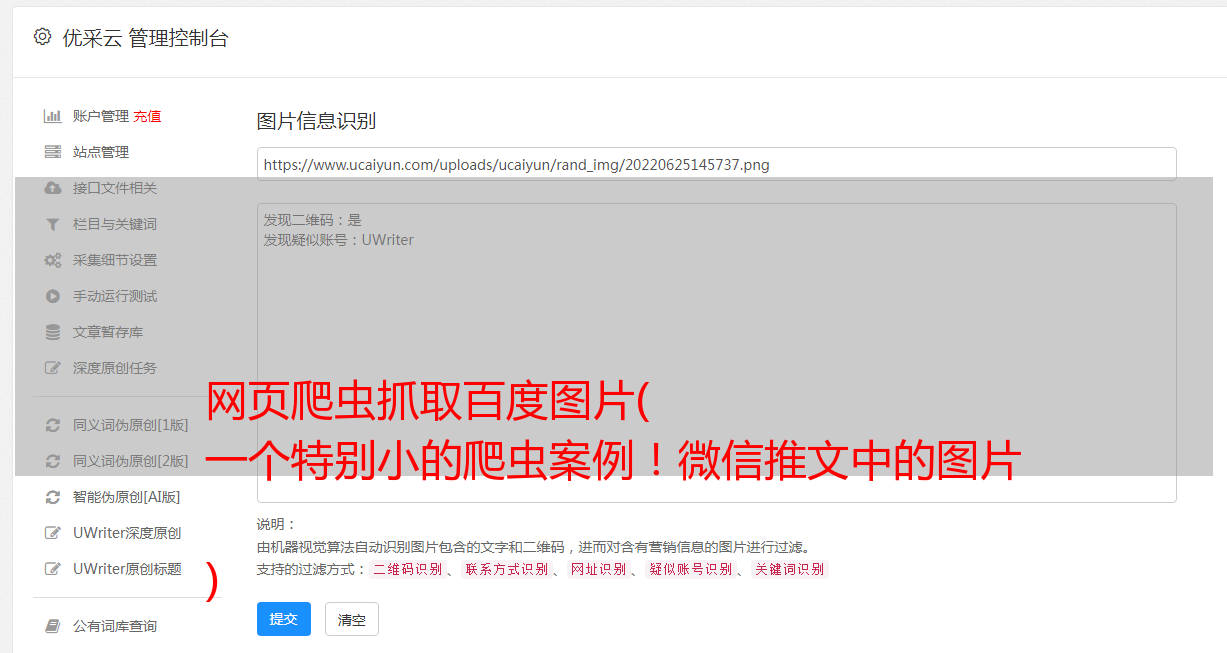Viewport: 1227px width, 653px height.
Task: Click the 联系方式识别 tag
Action: [506, 569]
